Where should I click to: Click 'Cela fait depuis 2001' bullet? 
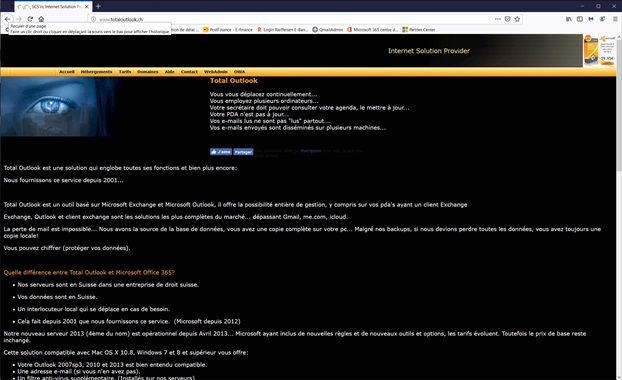[129, 321]
